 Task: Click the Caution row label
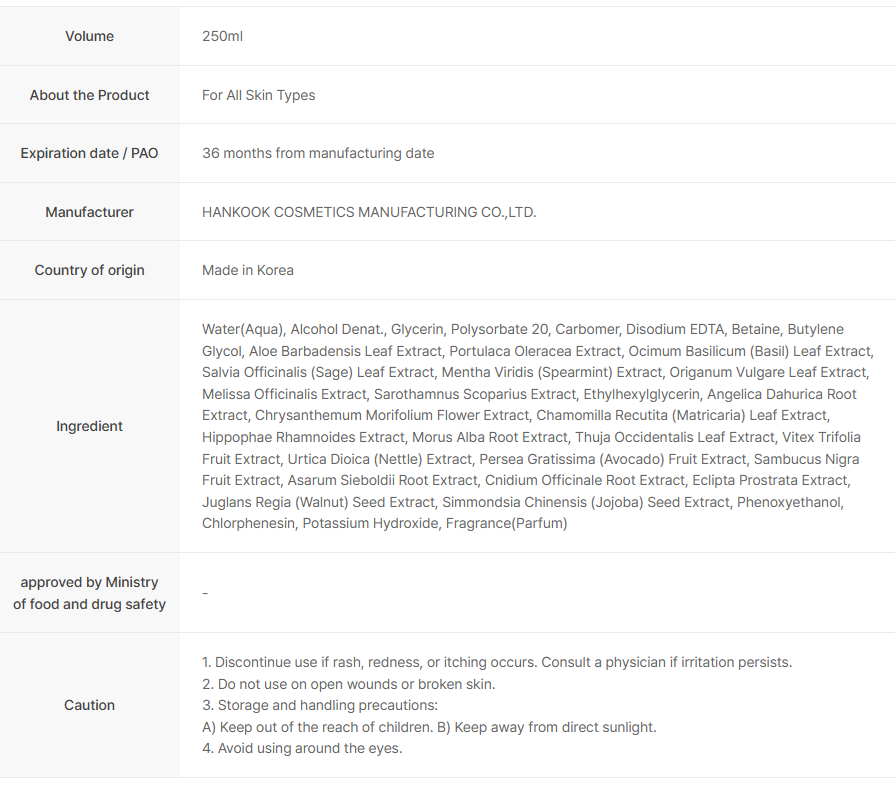[x=89, y=705]
